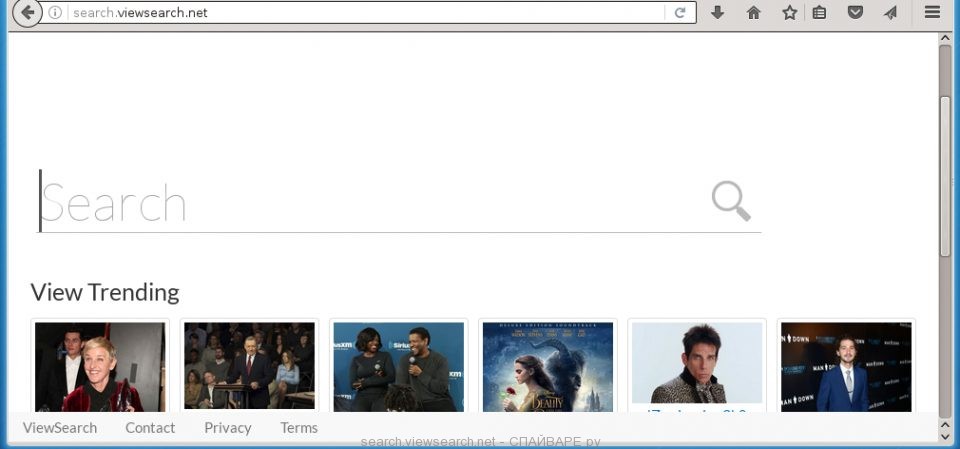Open the hamburger menu button
This screenshot has width=960, height=449.
pos(932,13)
